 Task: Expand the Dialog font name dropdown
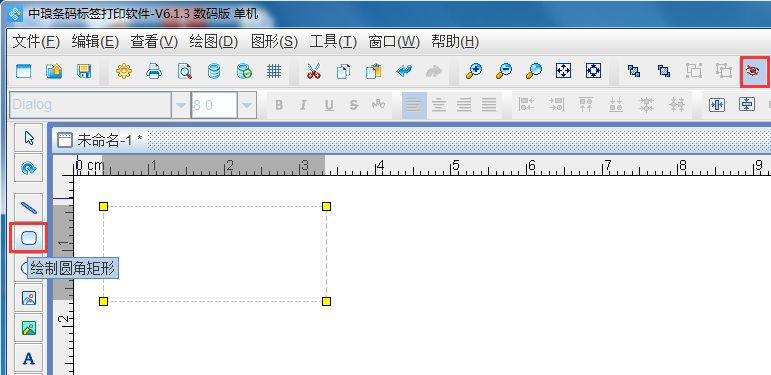coord(181,105)
